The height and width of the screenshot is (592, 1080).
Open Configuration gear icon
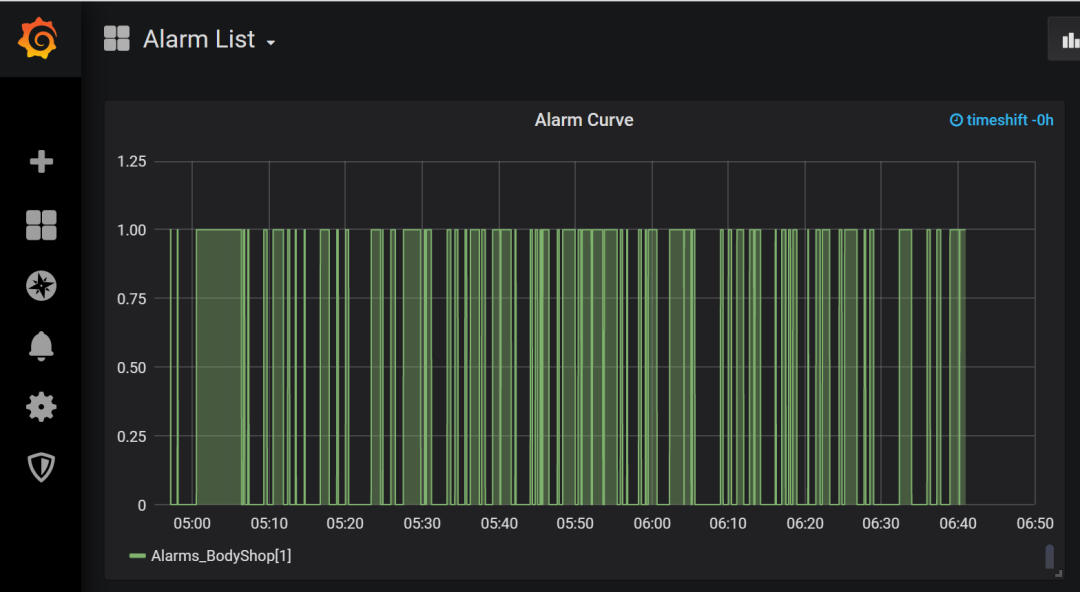click(41, 407)
